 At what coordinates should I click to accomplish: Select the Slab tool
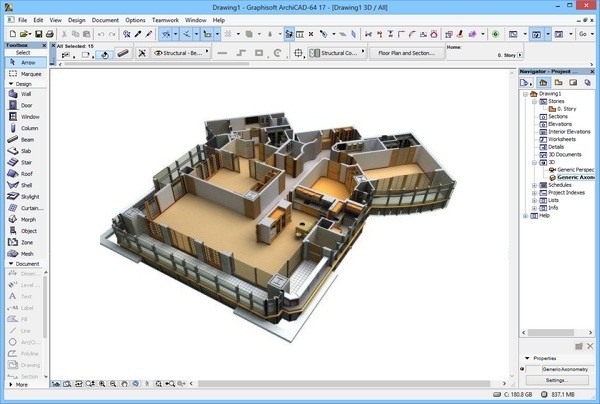pos(25,151)
